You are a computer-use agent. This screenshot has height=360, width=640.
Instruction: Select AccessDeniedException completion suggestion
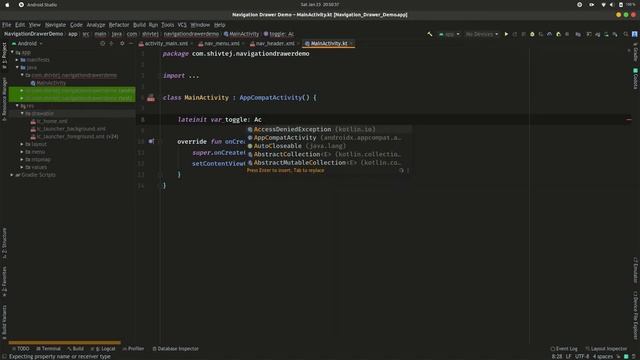329,129
